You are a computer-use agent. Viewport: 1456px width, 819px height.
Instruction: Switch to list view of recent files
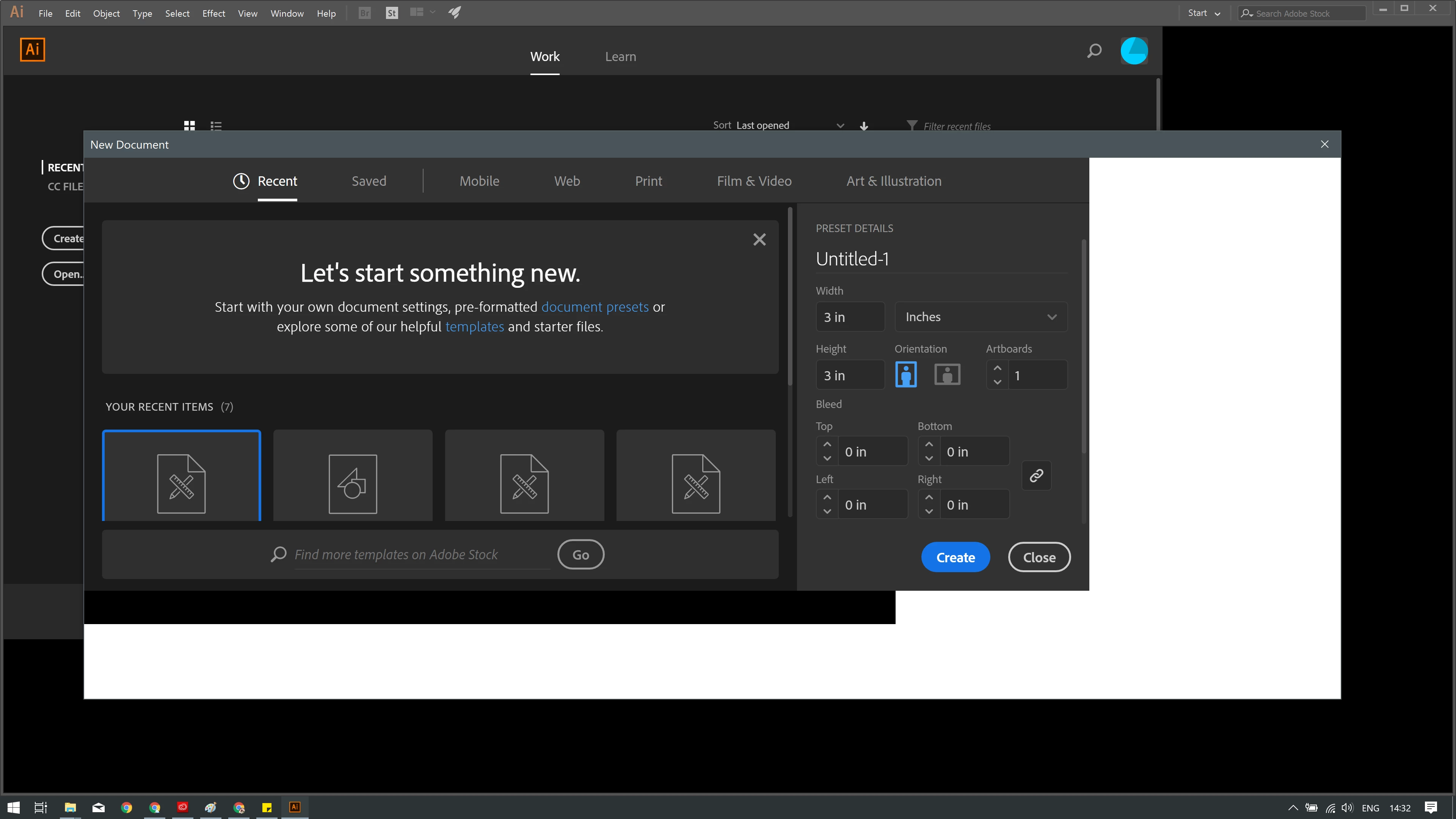pos(216,126)
